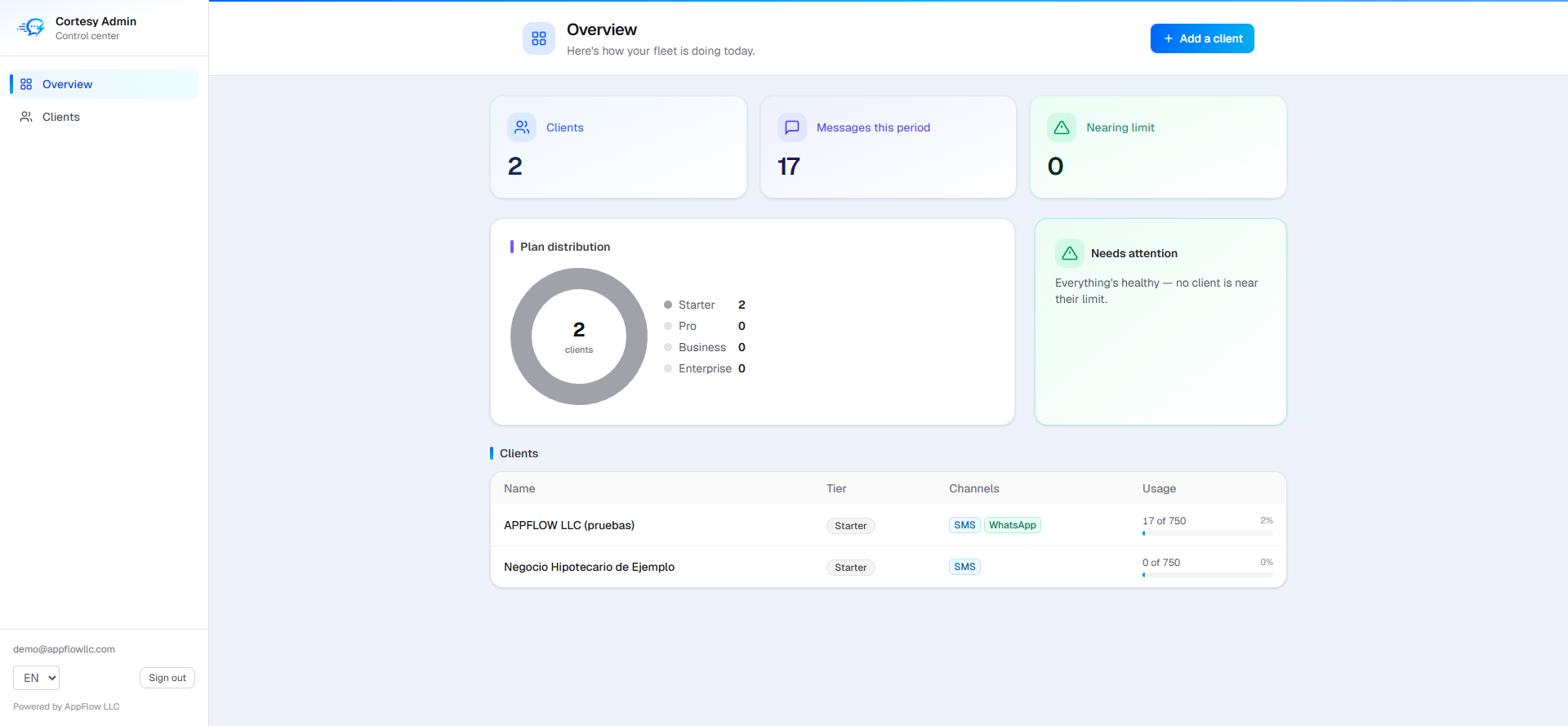1568x726 pixels.
Task: Click the Overview grid icon in sidebar
Action: (26, 84)
